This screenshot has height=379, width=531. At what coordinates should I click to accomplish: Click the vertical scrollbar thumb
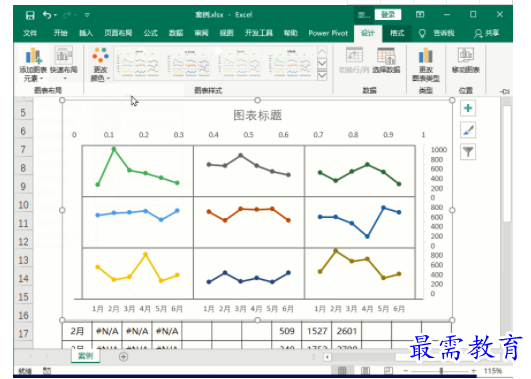(507, 164)
